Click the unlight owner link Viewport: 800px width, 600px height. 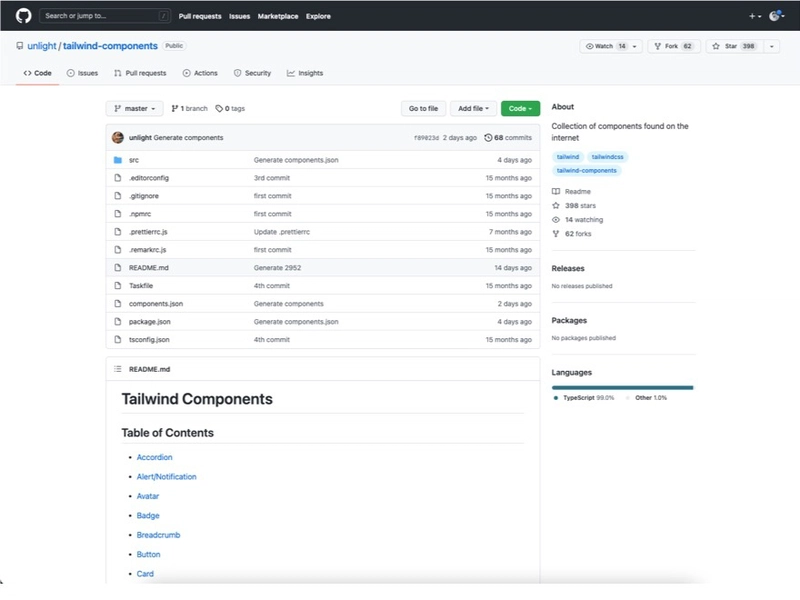pyautogui.click(x=42, y=46)
